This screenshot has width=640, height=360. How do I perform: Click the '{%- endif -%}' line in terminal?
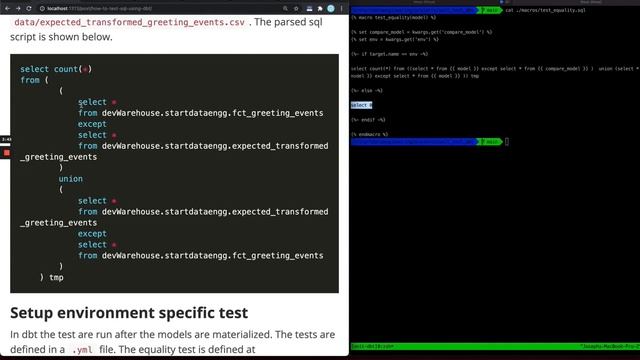pos(368,120)
